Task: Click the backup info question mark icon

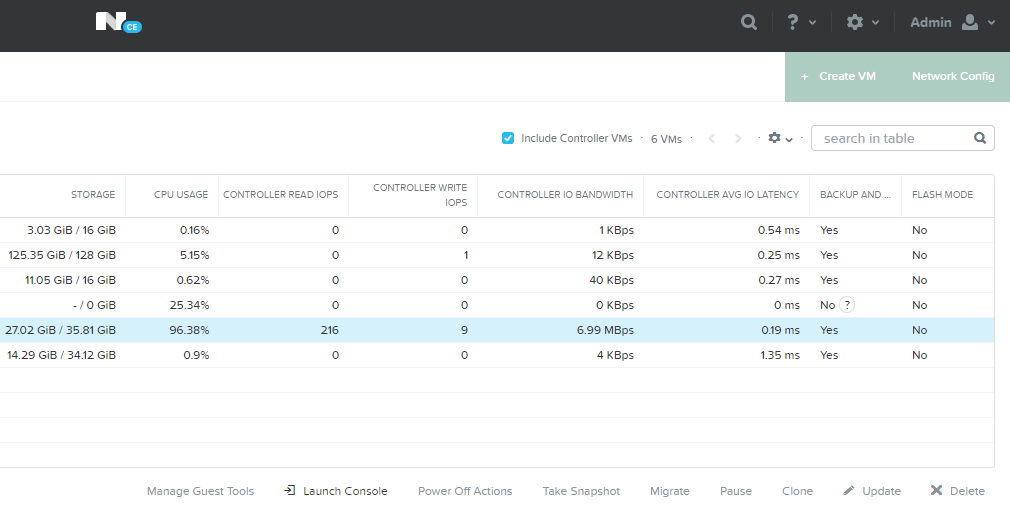Action: click(x=847, y=305)
